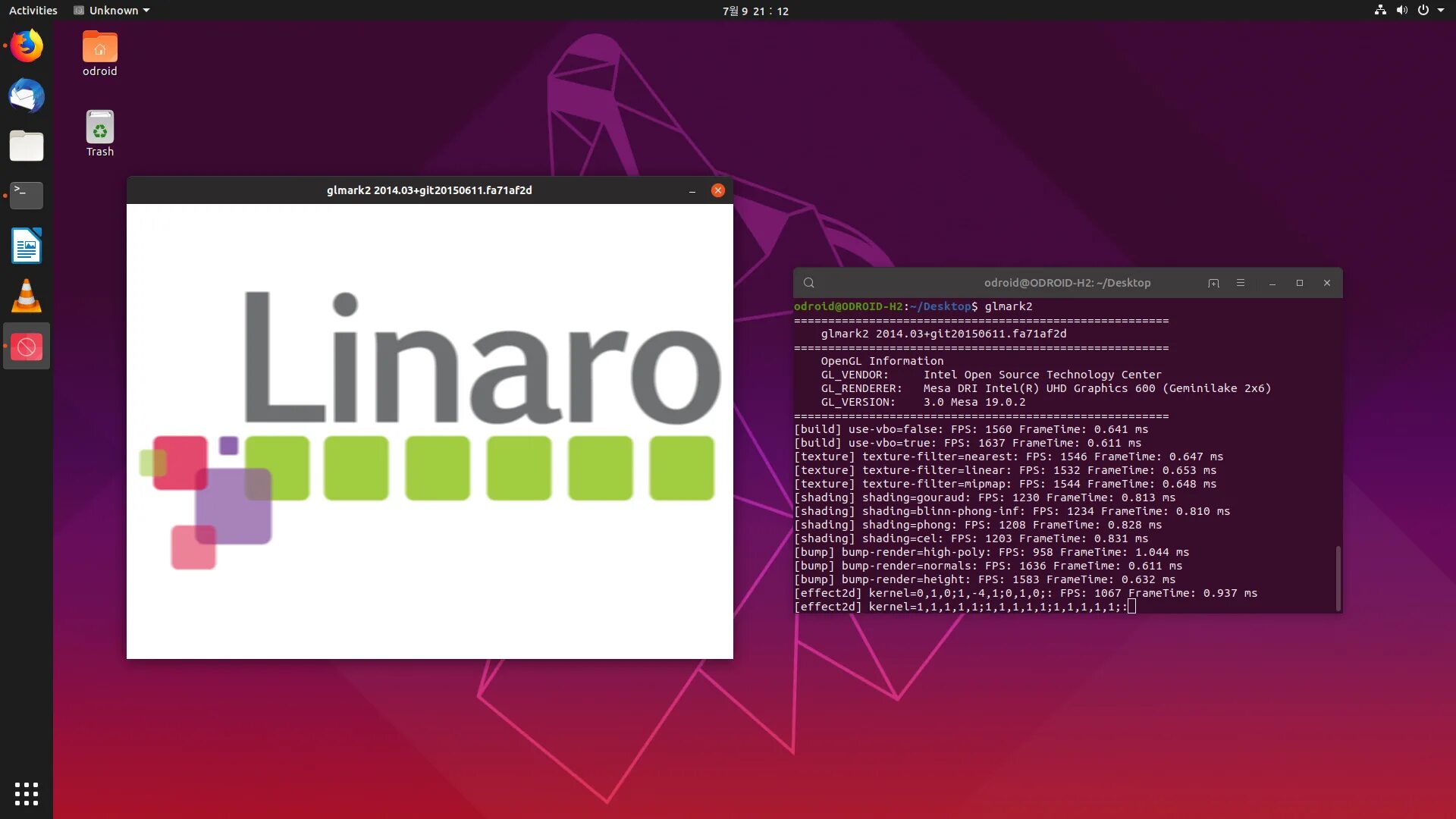The image size is (1456, 819).
Task: Click the terminal vertical scrollbar
Action: coord(1338,576)
